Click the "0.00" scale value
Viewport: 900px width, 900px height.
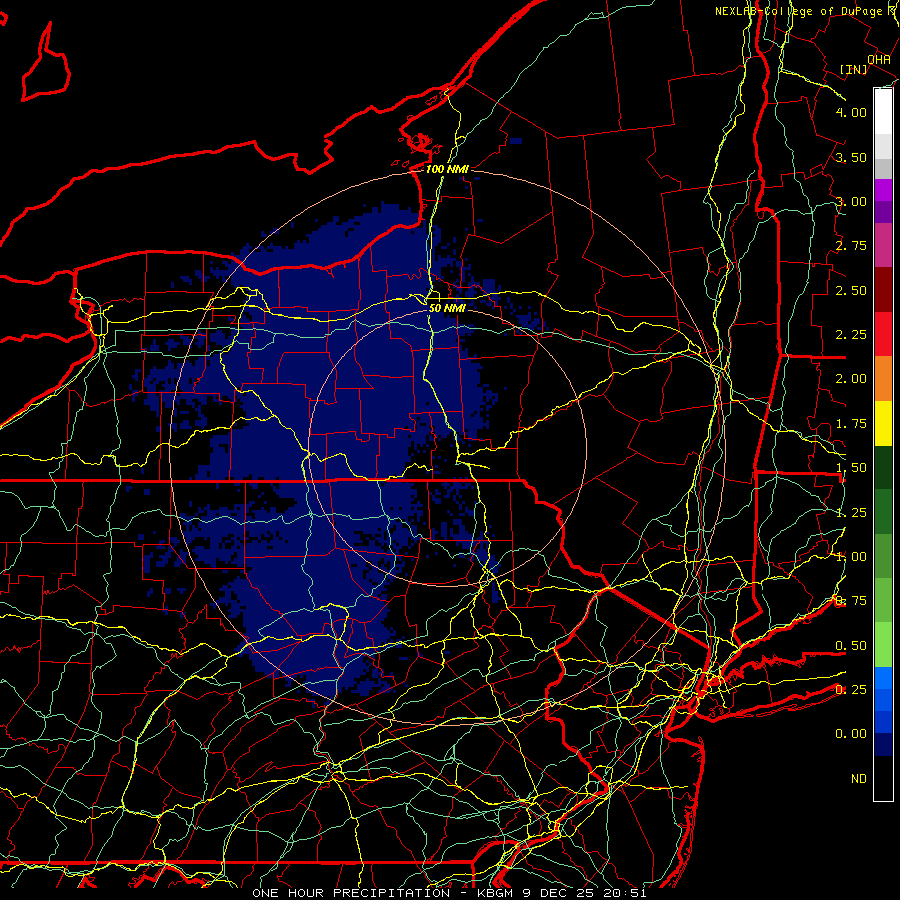coord(851,734)
